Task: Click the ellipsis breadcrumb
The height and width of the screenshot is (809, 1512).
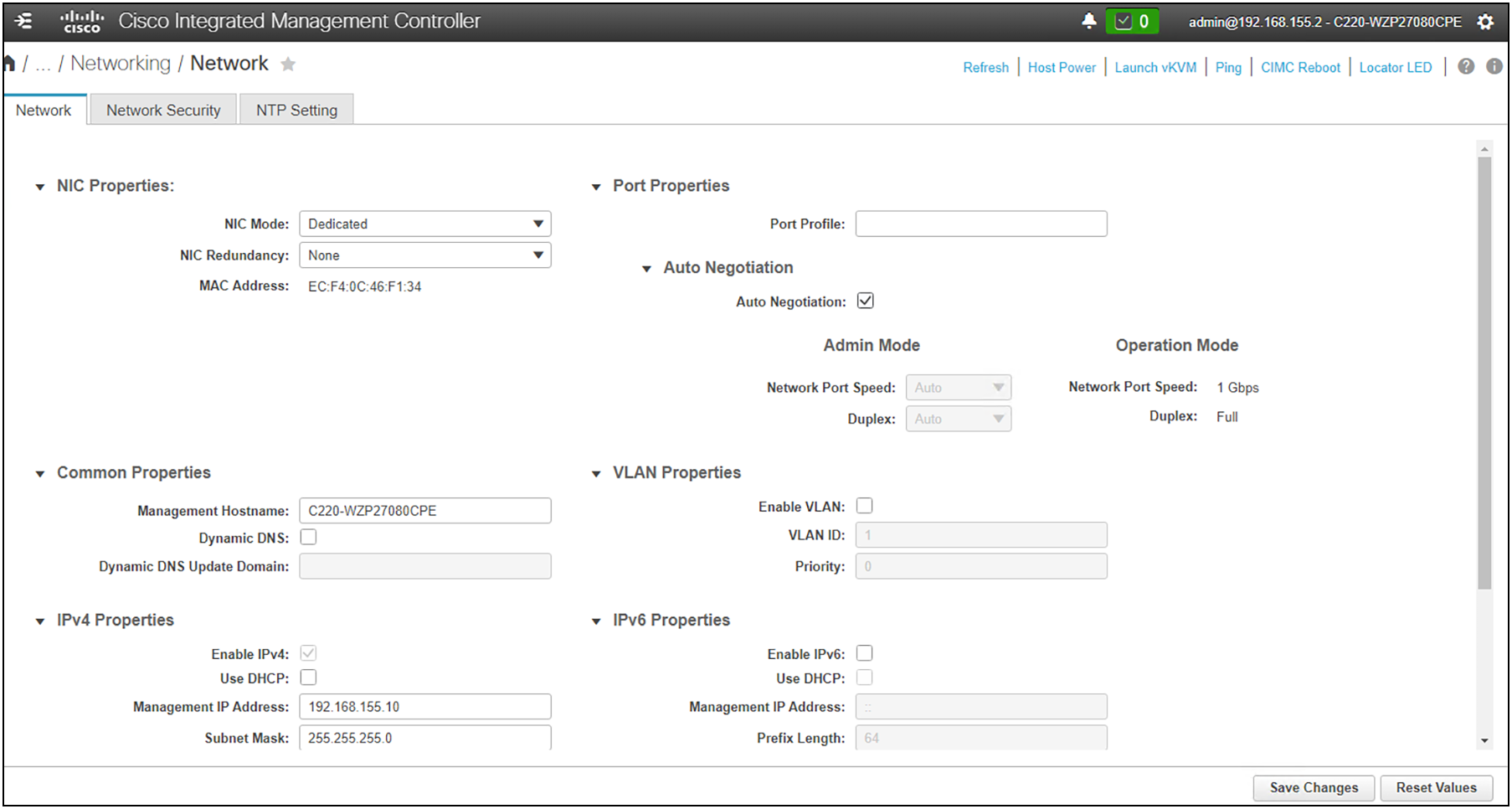Action: click(43, 65)
